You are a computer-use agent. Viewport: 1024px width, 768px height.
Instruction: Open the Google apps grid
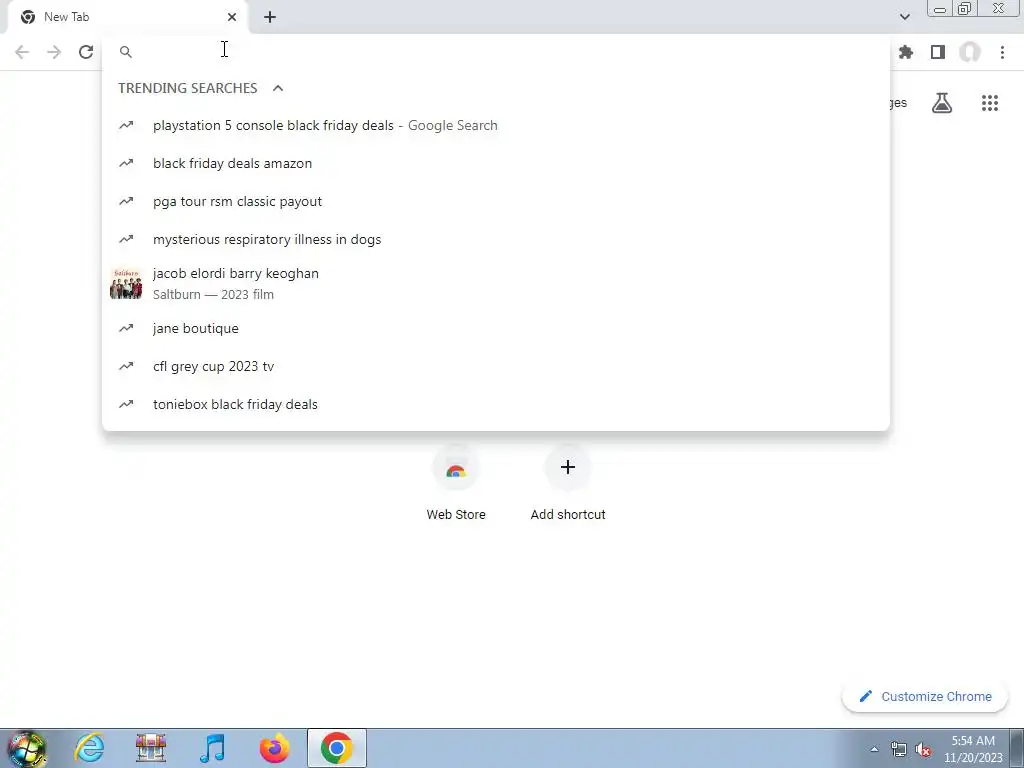[x=990, y=103]
